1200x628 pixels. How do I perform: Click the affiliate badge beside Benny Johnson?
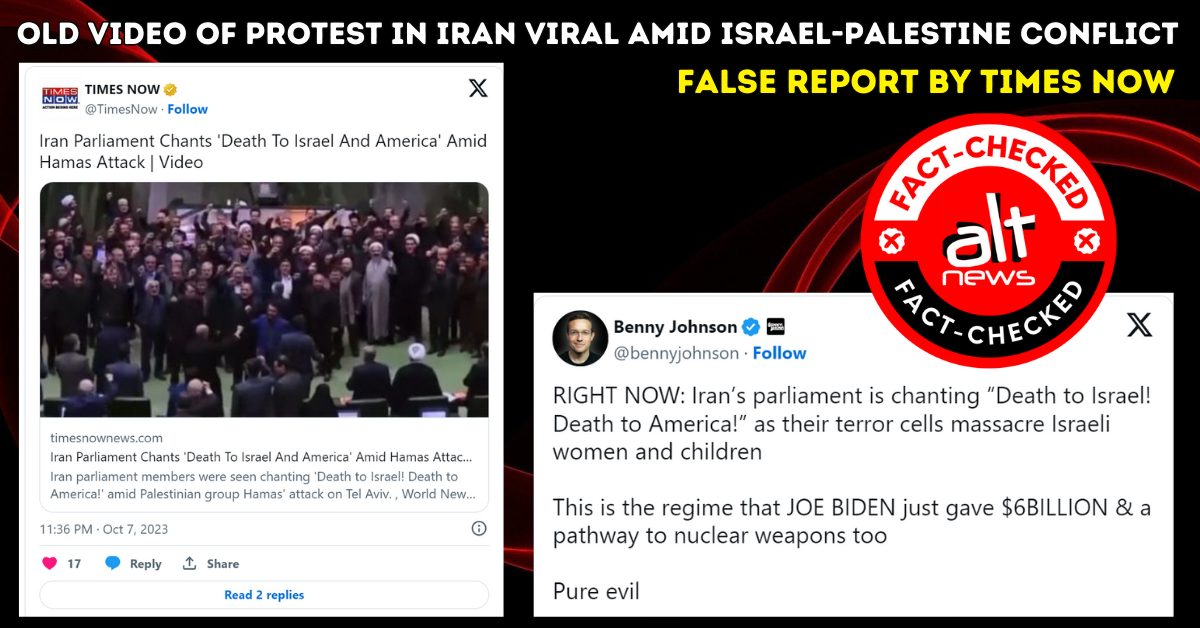[x=775, y=327]
